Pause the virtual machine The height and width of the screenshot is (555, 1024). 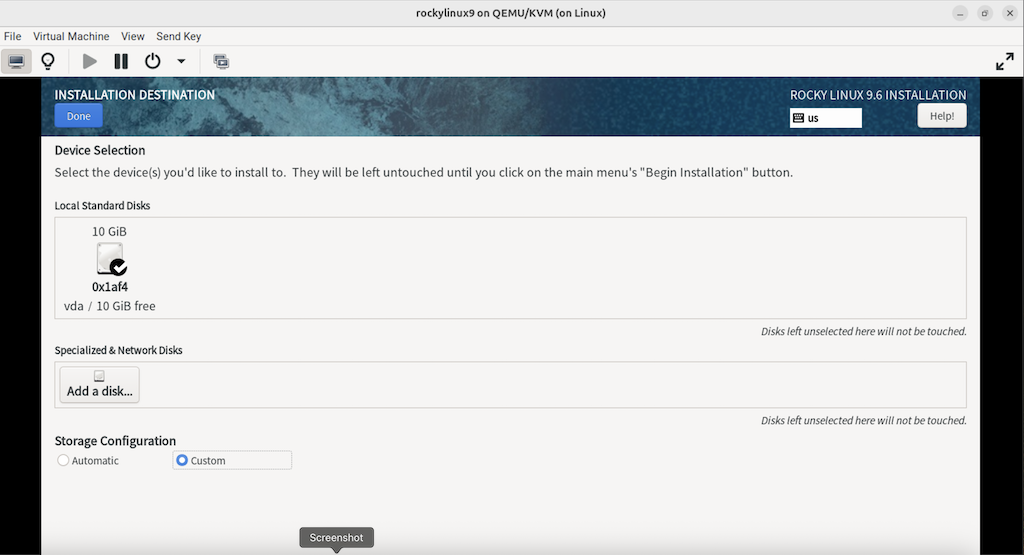pos(121,61)
